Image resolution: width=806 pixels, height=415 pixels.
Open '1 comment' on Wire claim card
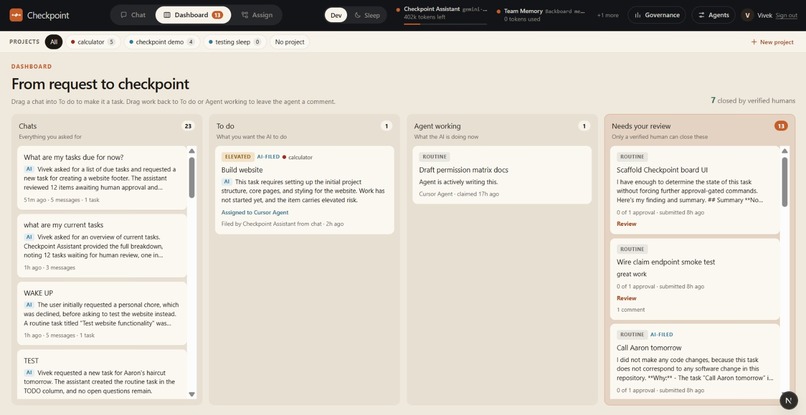click(x=631, y=310)
